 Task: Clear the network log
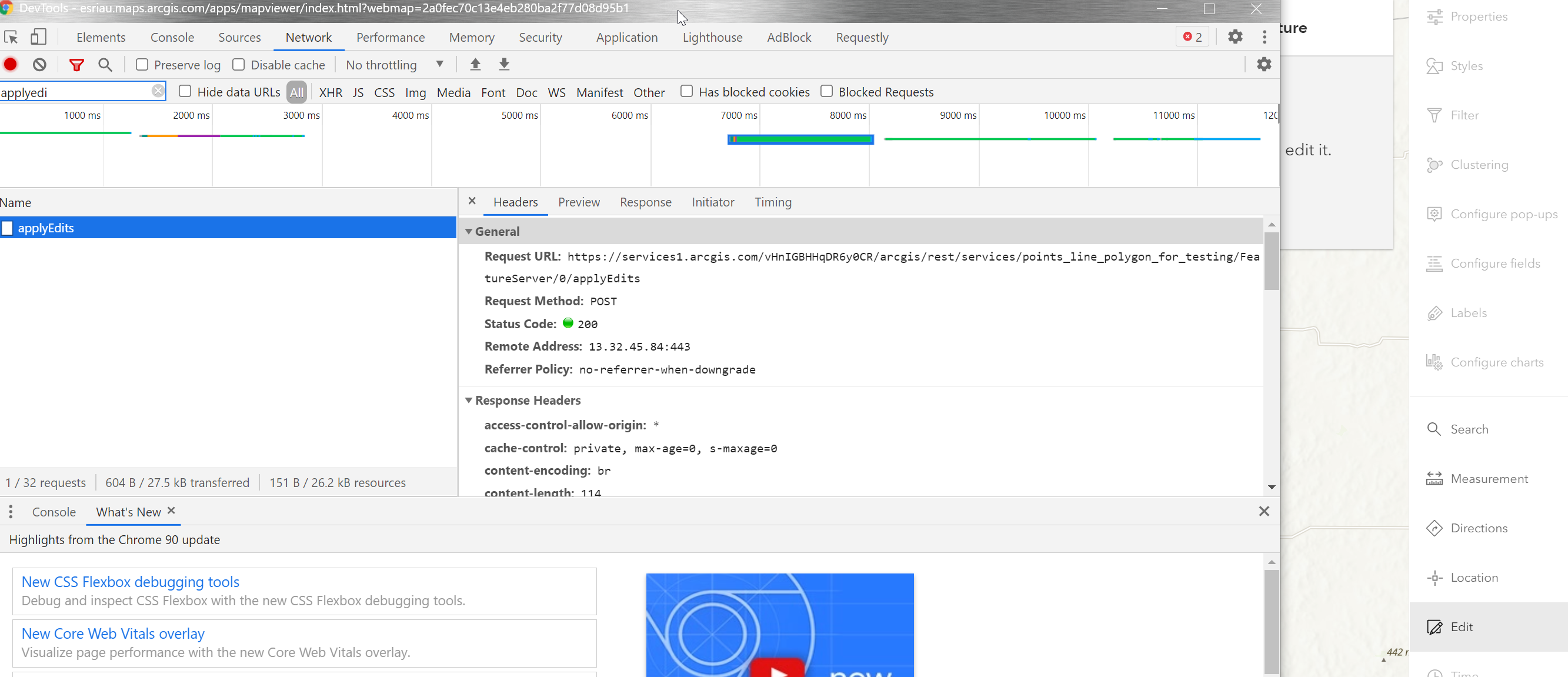[39, 64]
